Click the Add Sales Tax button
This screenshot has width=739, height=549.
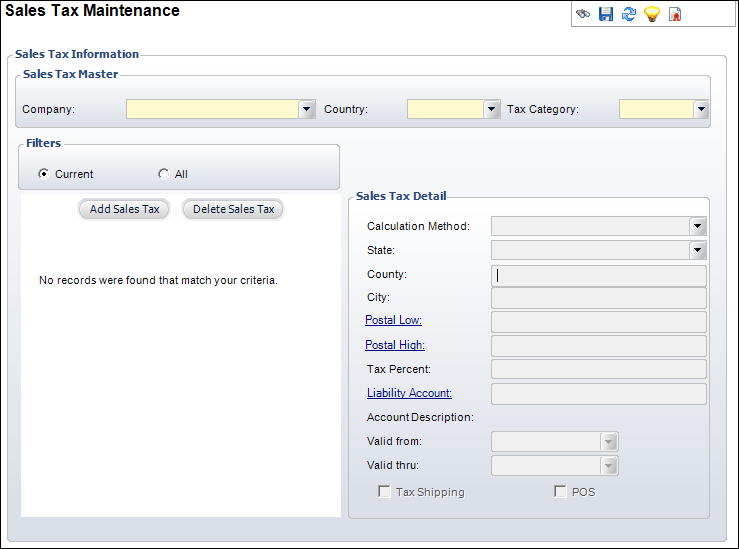[x=124, y=209]
